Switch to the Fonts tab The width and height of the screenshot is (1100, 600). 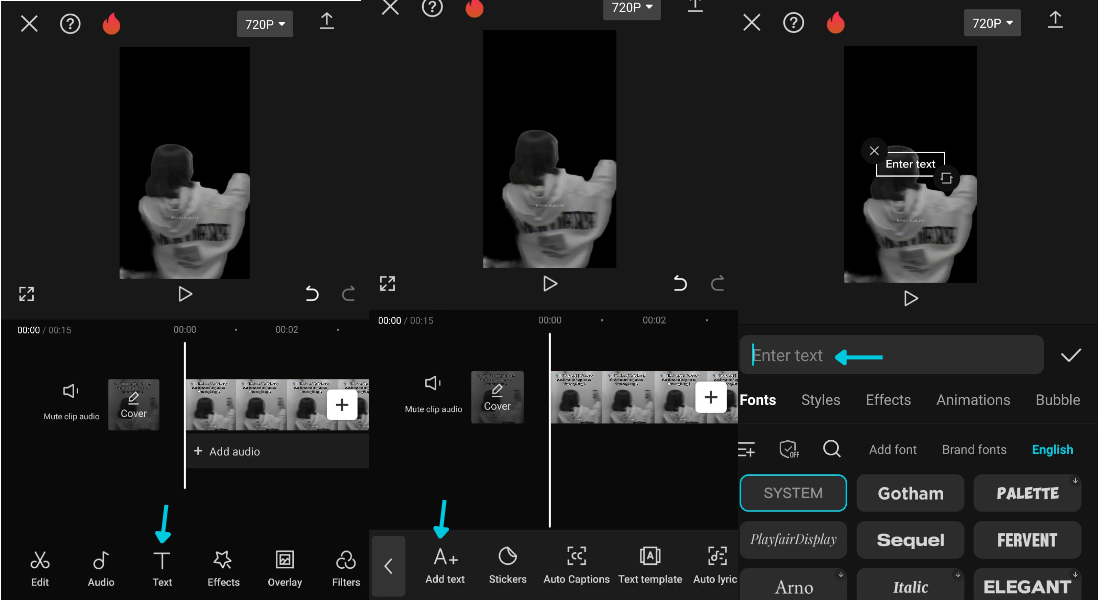click(758, 400)
